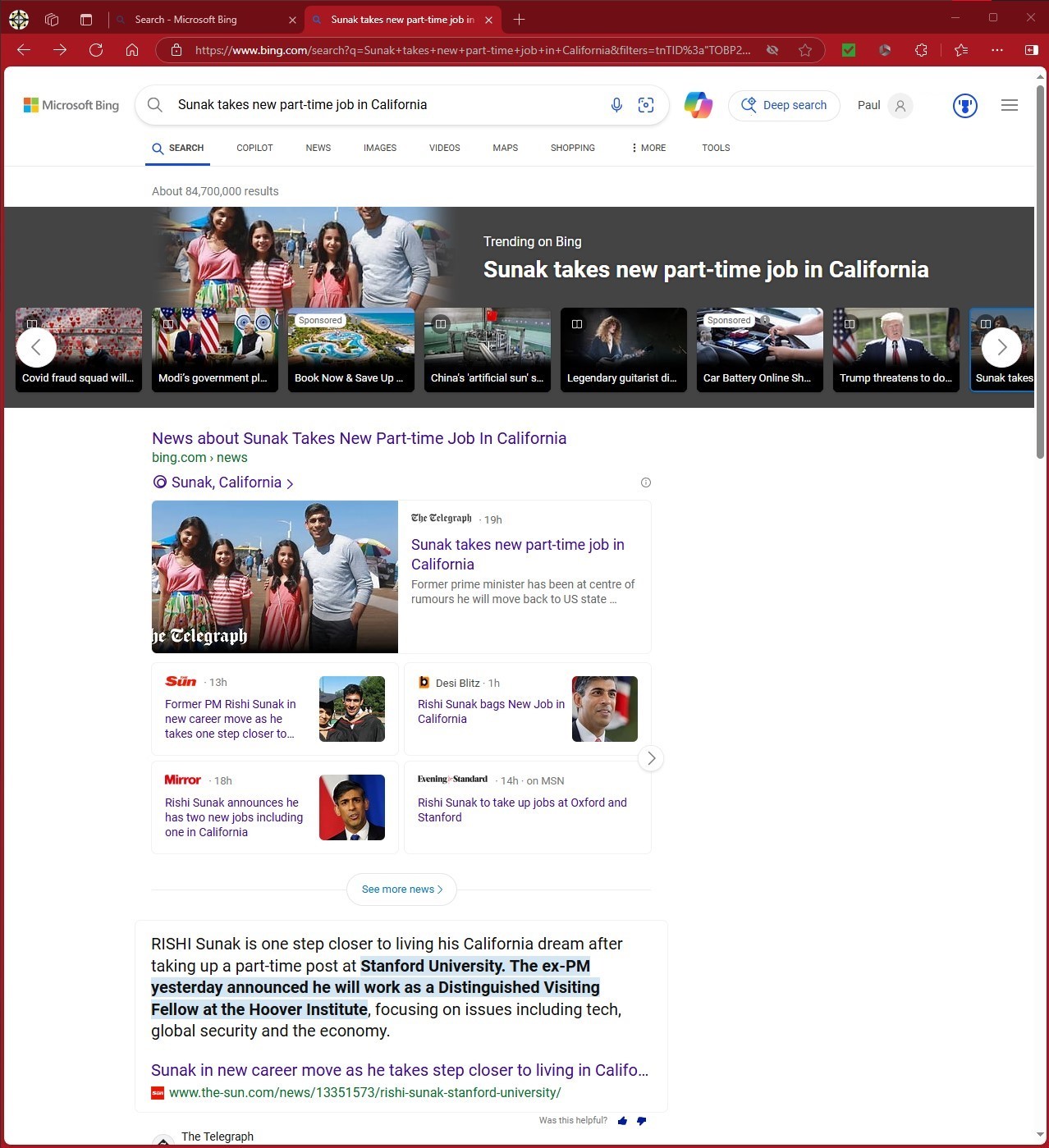Open Bing hamburger menu
Viewport: 1049px width, 1148px height.
click(x=1010, y=105)
